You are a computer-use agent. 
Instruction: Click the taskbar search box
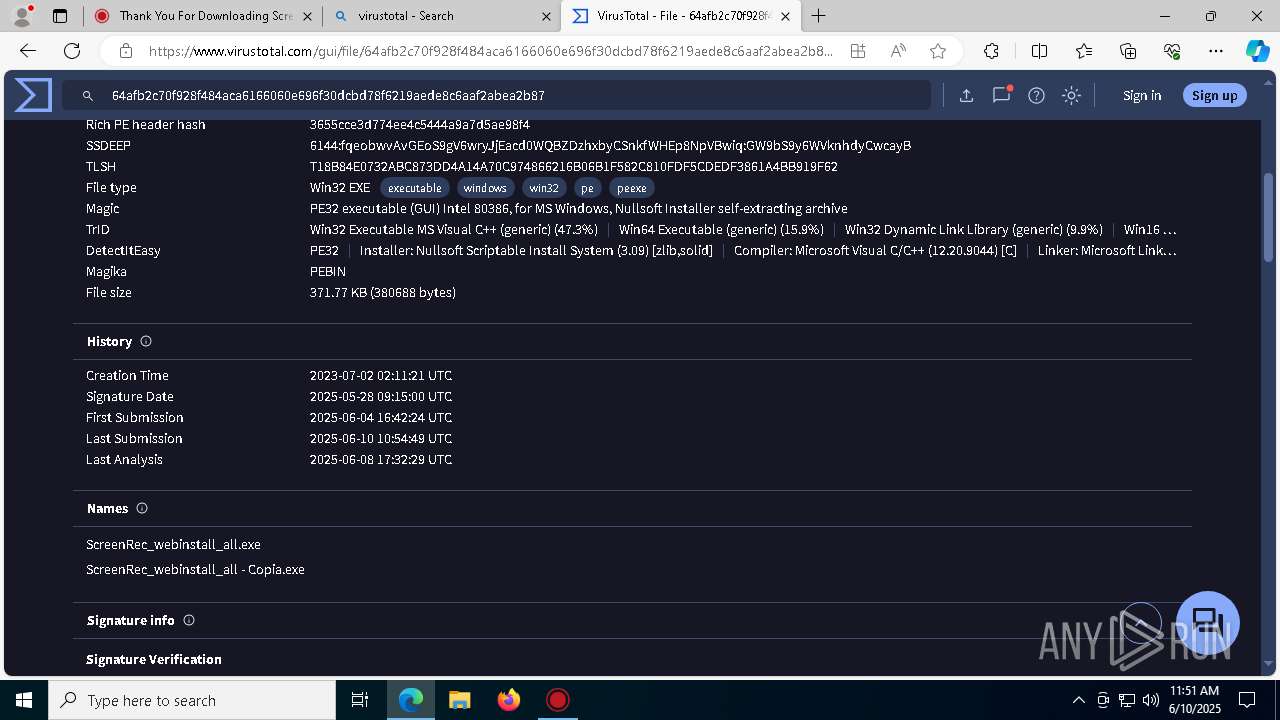click(192, 700)
